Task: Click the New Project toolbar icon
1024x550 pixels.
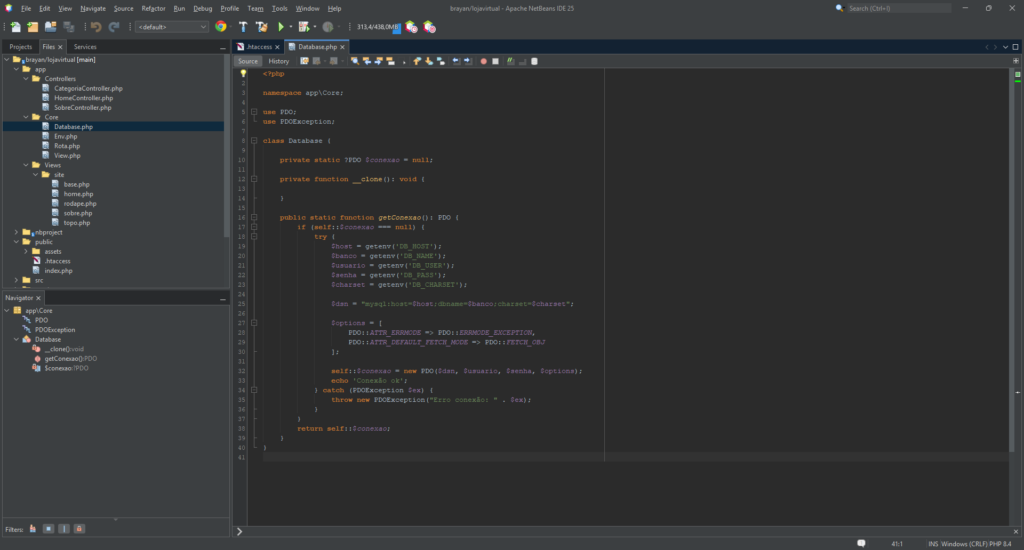Action: point(33,27)
